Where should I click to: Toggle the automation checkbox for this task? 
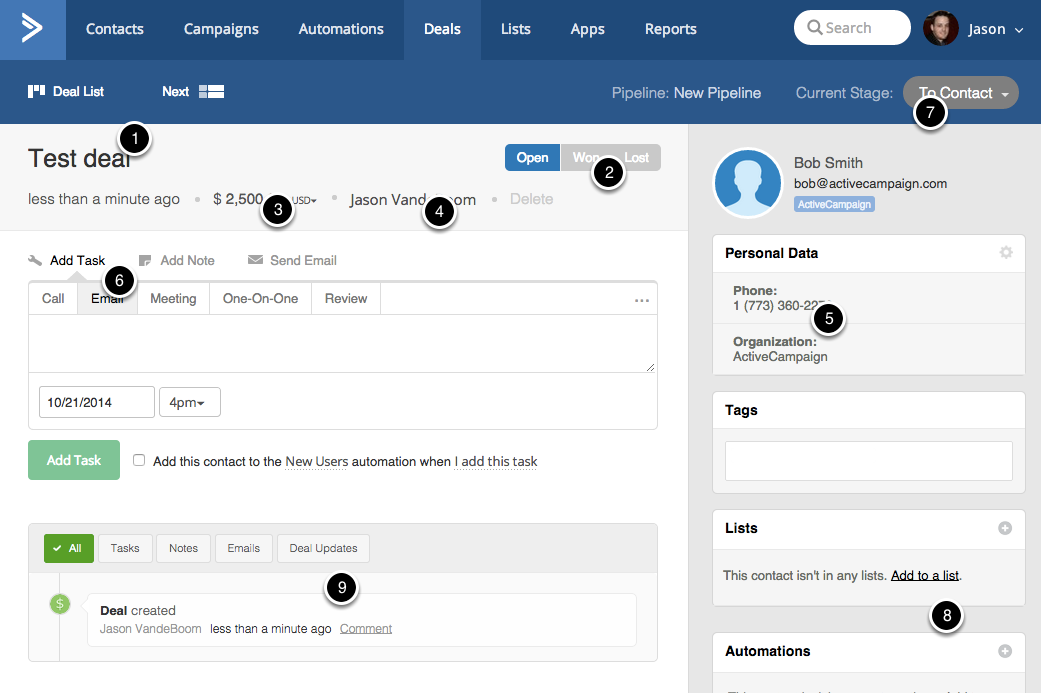coord(139,460)
